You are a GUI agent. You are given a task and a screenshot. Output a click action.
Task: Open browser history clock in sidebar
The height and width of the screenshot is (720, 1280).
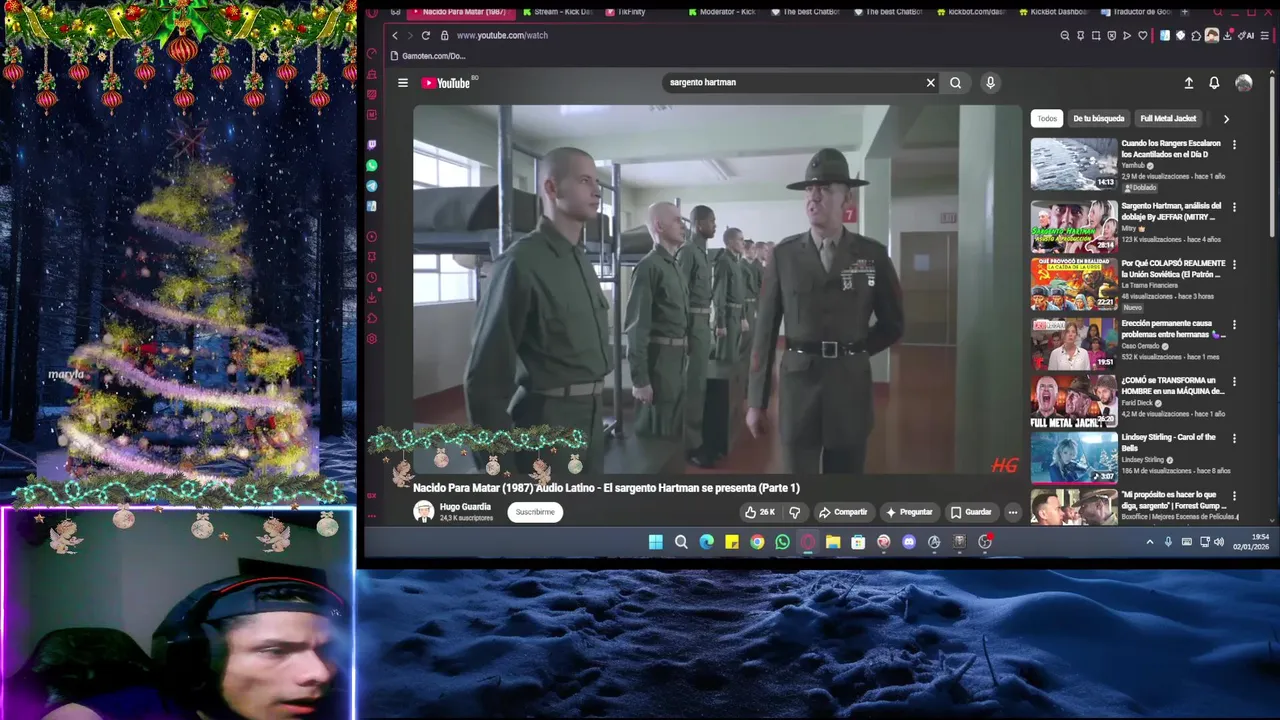[x=372, y=278]
